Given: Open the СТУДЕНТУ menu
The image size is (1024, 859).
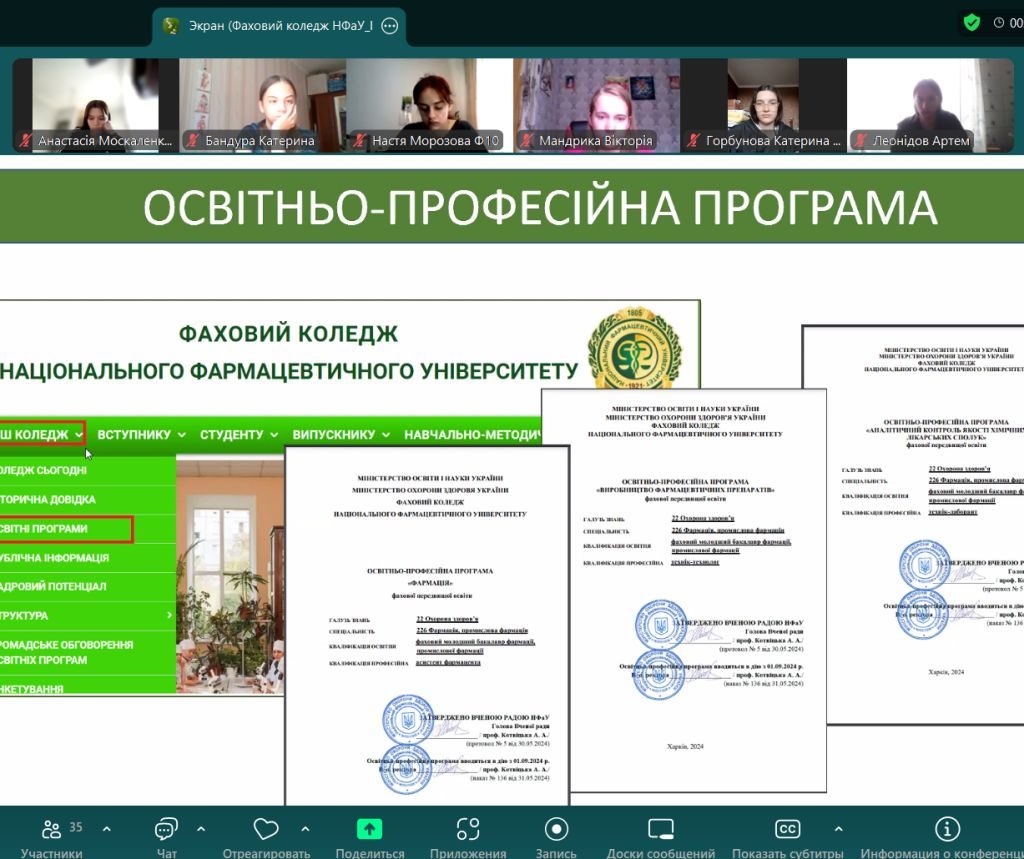Looking at the screenshot, I should click(x=239, y=434).
